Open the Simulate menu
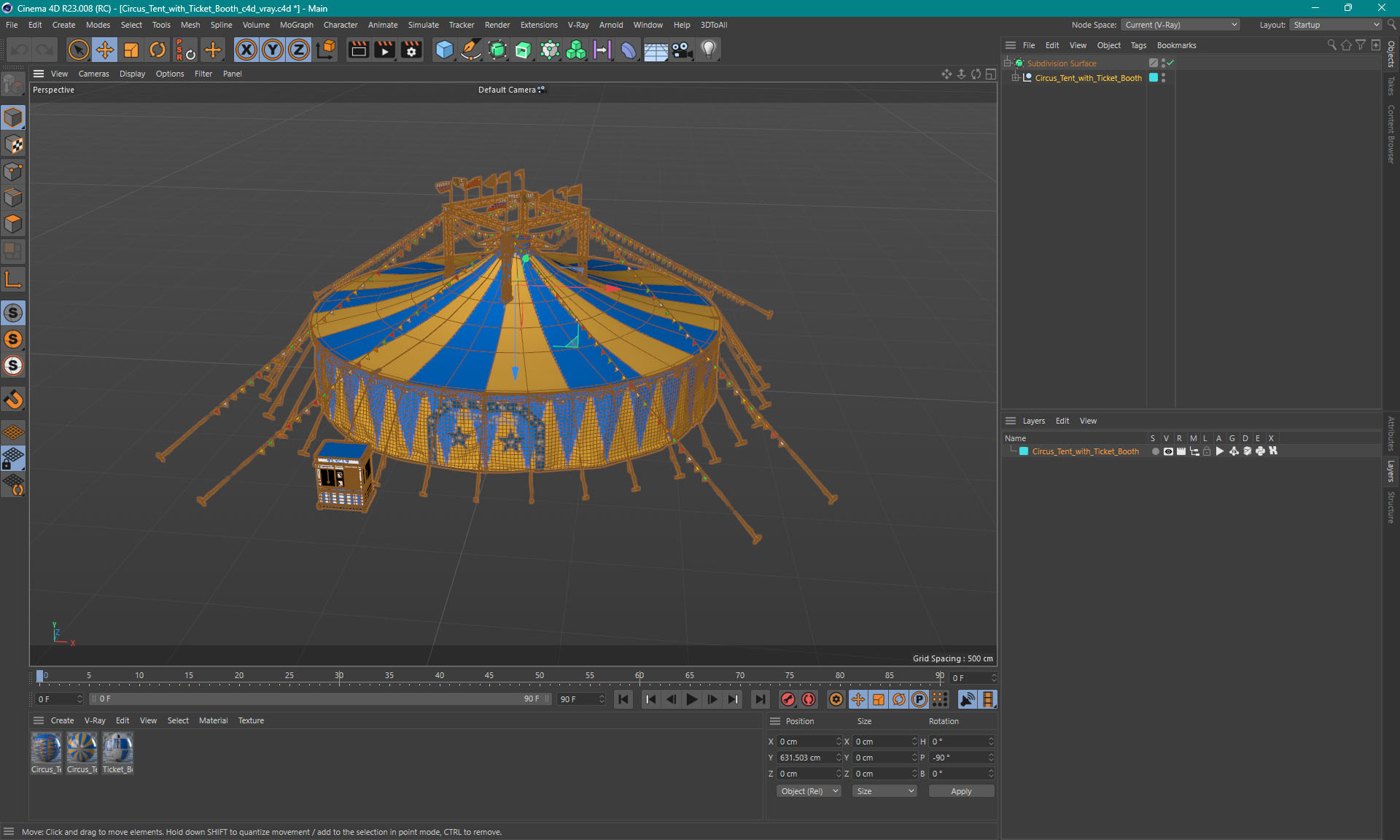The height and width of the screenshot is (840, 1400). (x=423, y=25)
